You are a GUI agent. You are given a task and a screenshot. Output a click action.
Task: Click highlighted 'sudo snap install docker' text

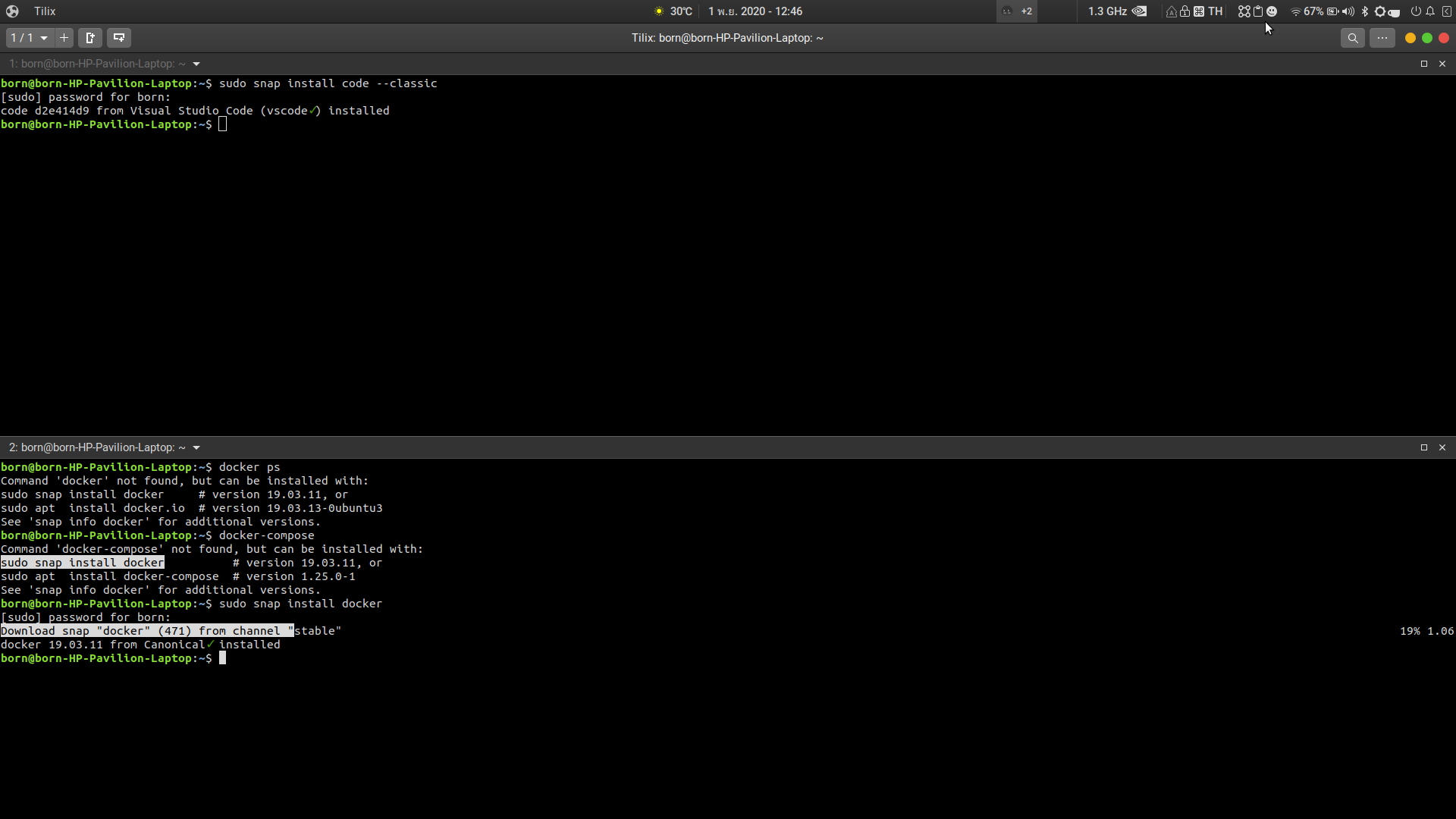pyautogui.click(x=83, y=563)
